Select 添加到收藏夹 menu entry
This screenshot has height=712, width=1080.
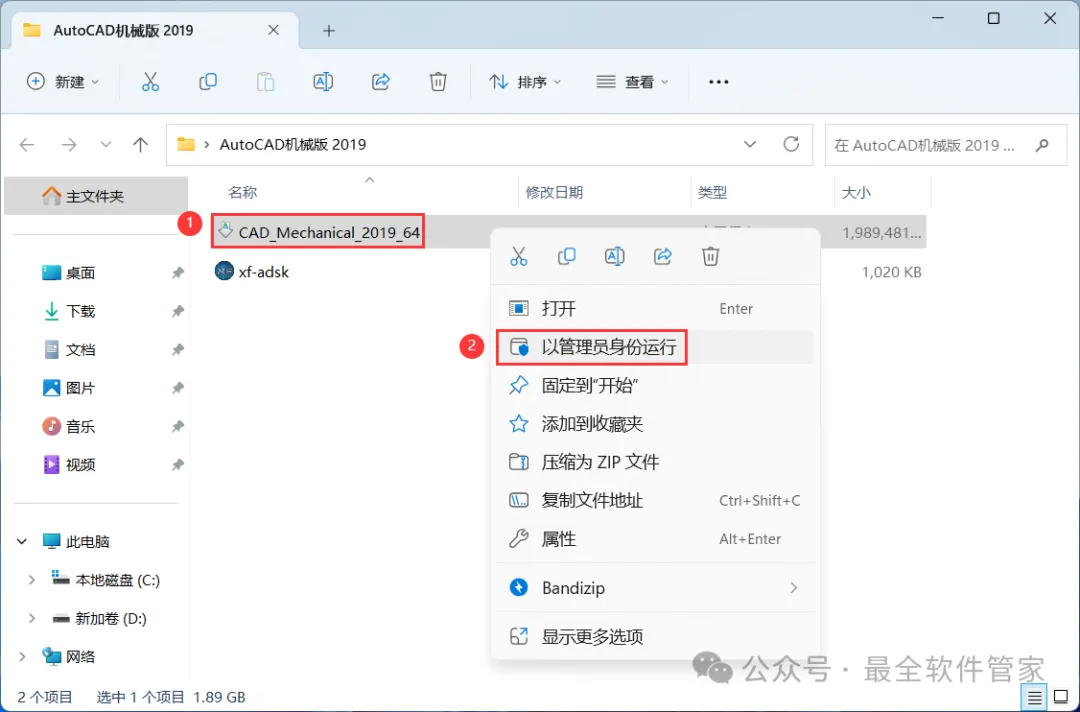(x=655, y=423)
